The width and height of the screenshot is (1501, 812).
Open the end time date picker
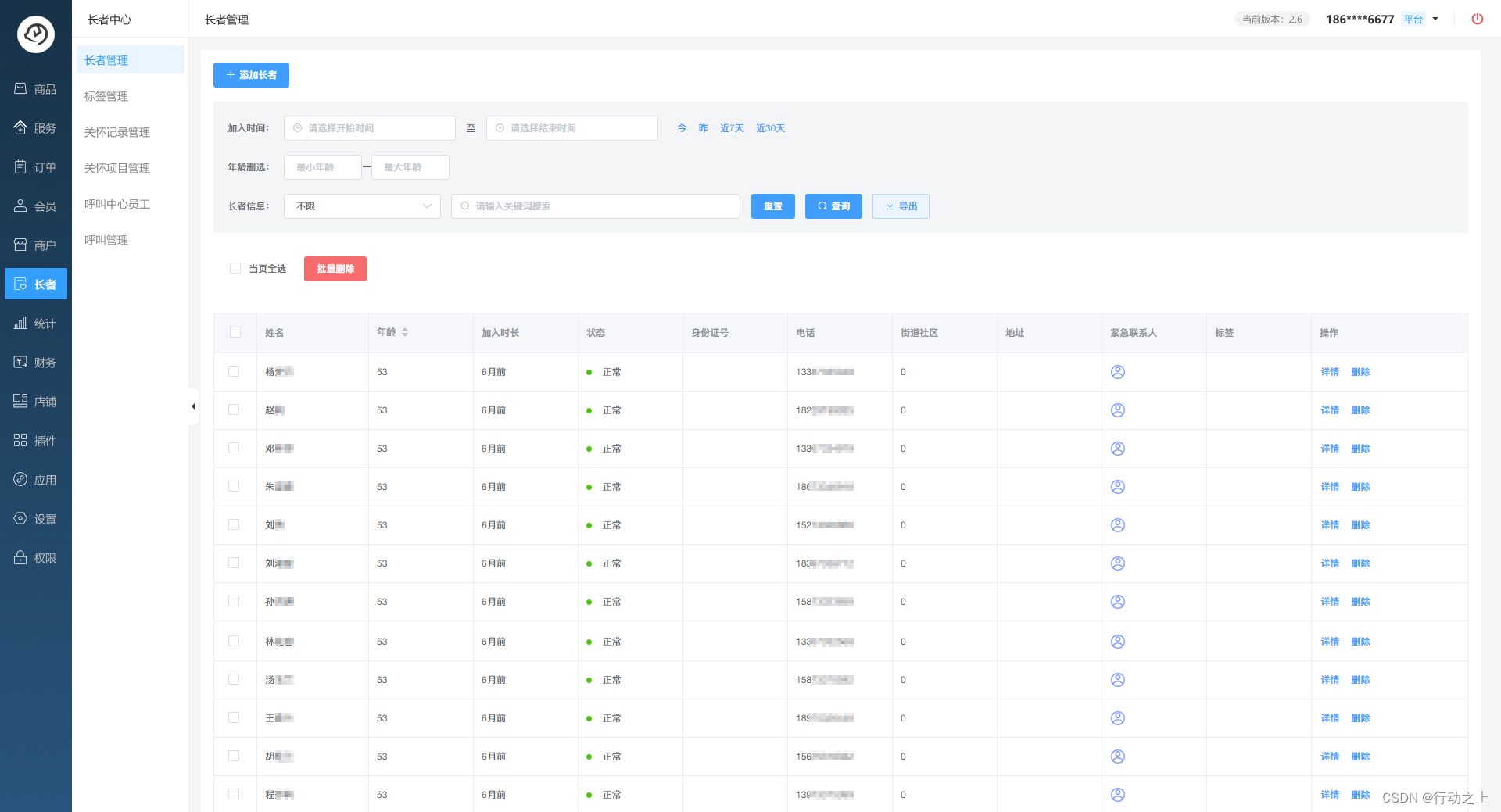pos(572,128)
